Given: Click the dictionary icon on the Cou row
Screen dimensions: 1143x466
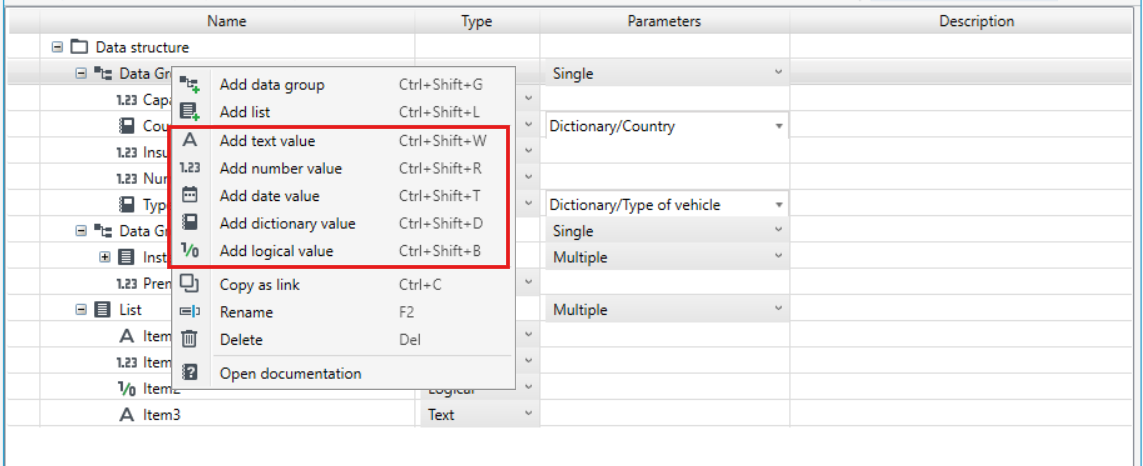Looking at the screenshot, I should tap(128, 126).
